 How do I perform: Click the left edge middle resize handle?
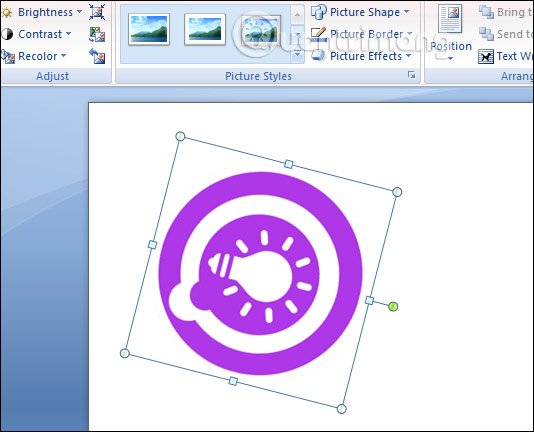(153, 245)
